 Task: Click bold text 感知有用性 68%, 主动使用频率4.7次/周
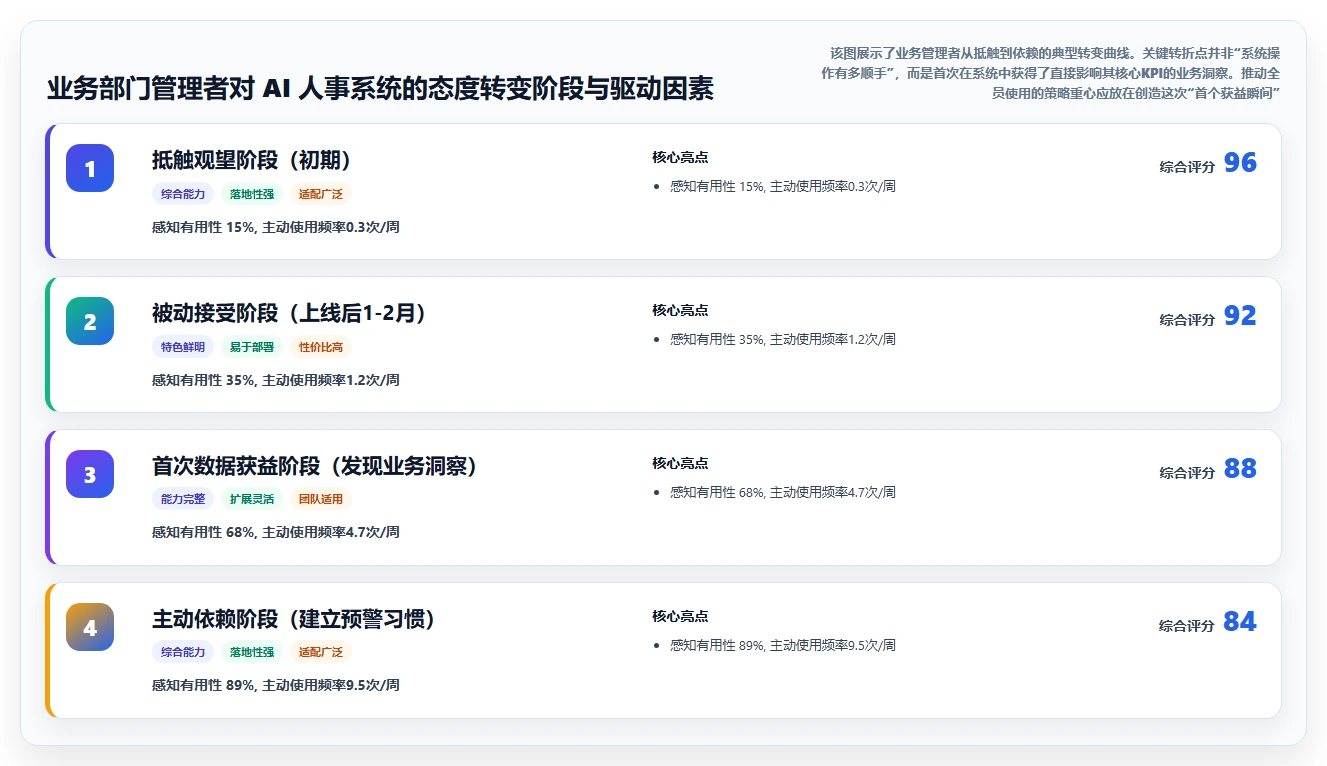[276, 532]
